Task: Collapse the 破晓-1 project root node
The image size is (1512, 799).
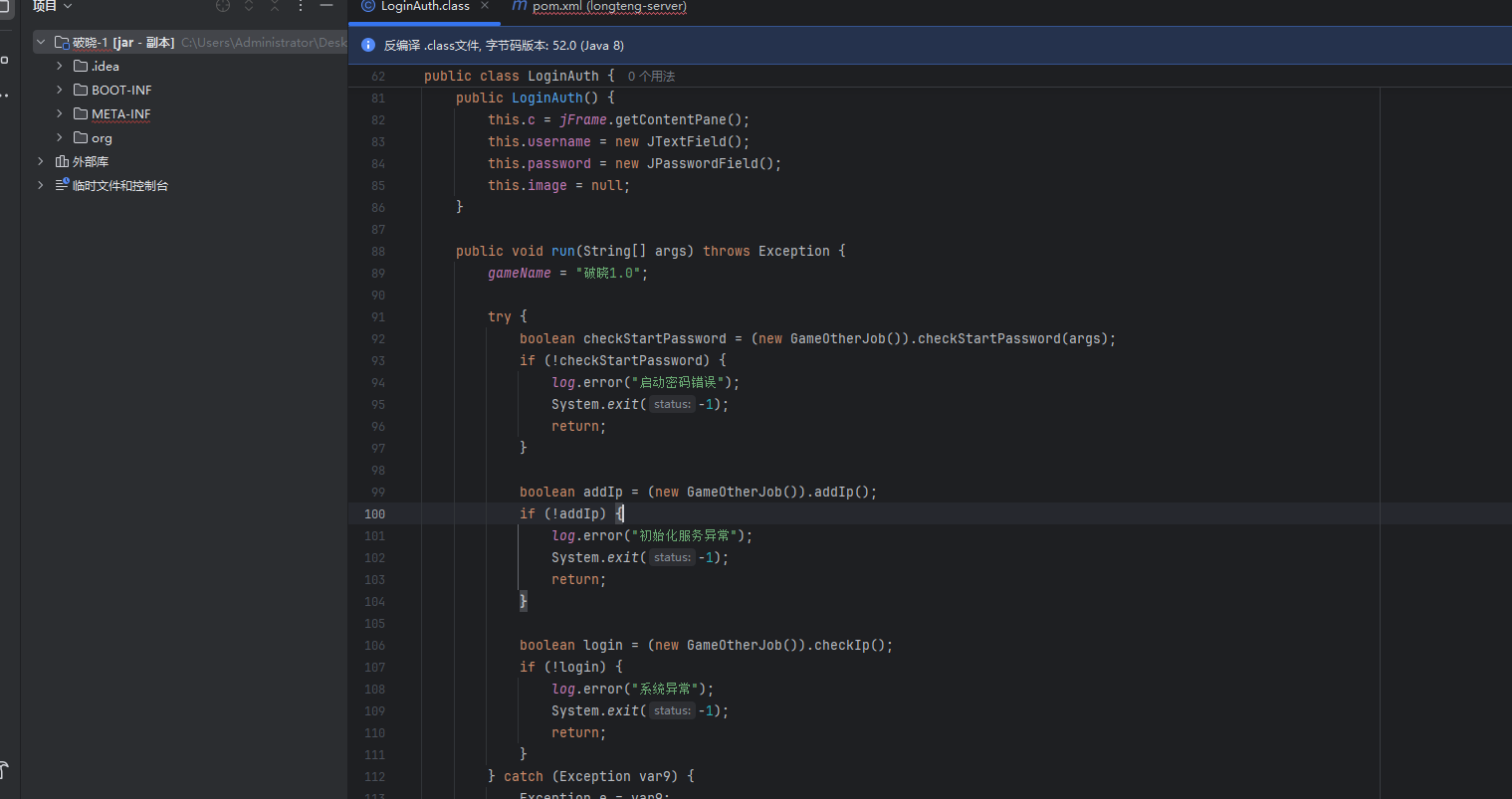Action: pos(41,43)
